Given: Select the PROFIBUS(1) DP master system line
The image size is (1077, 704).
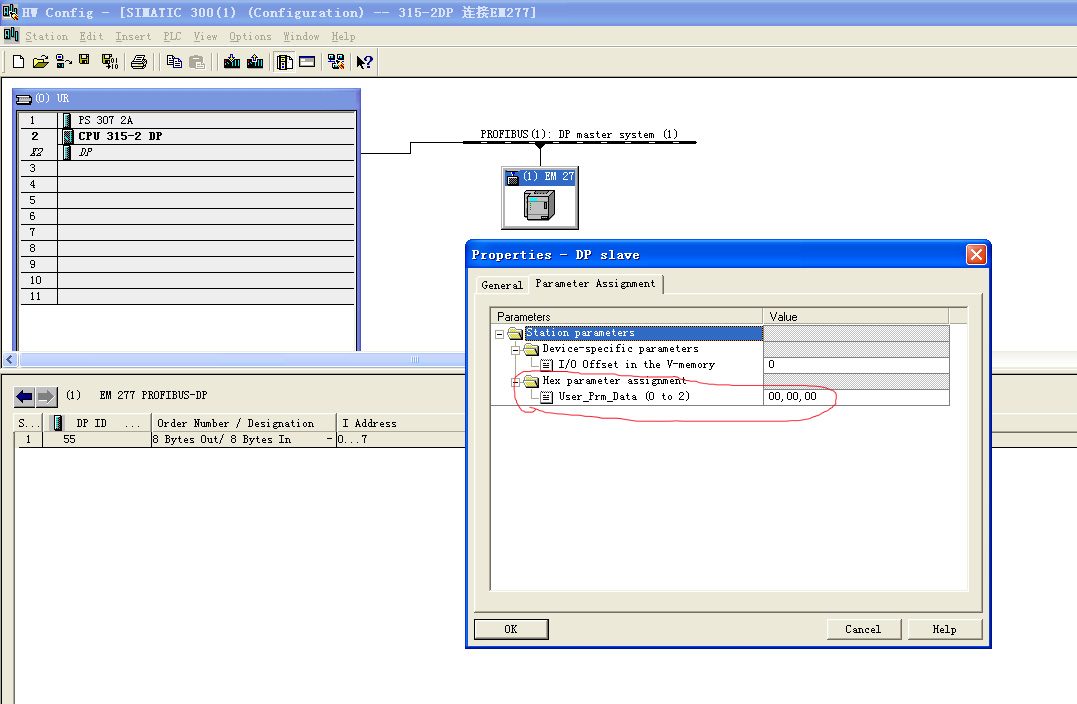Looking at the screenshot, I should click(x=579, y=142).
